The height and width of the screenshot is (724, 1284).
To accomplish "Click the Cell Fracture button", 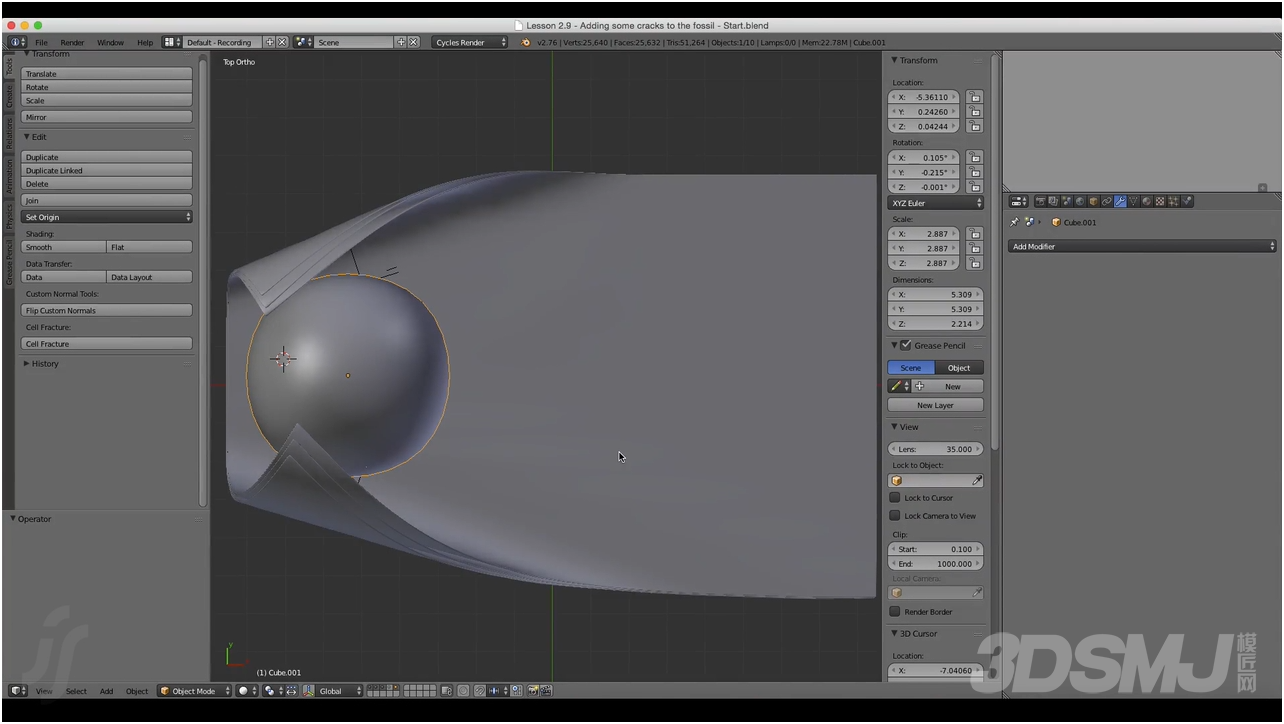I will [x=107, y=344].
